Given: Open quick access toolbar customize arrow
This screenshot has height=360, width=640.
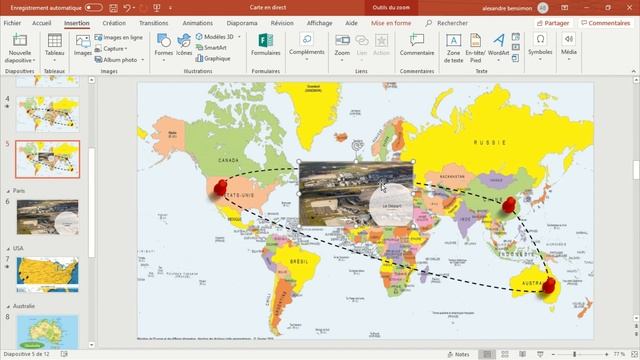Looking at the screenshot, I should (170, 8).
